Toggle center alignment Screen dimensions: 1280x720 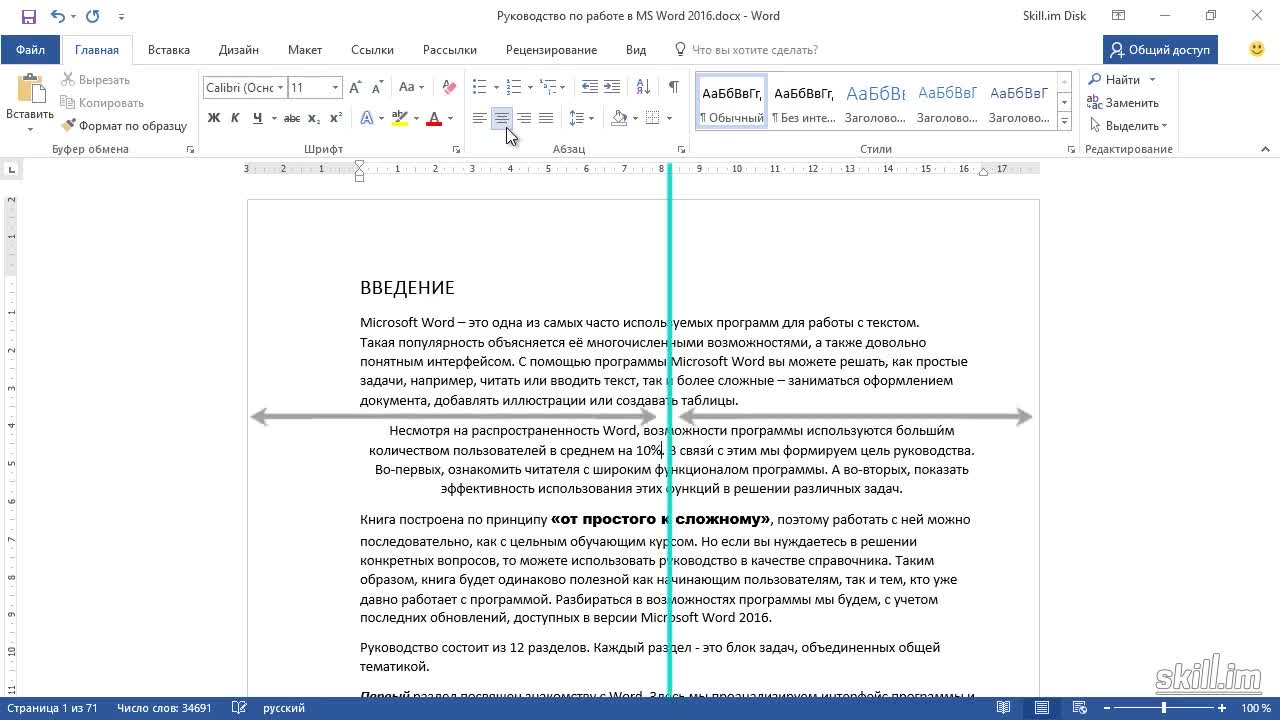click(502, 118)
